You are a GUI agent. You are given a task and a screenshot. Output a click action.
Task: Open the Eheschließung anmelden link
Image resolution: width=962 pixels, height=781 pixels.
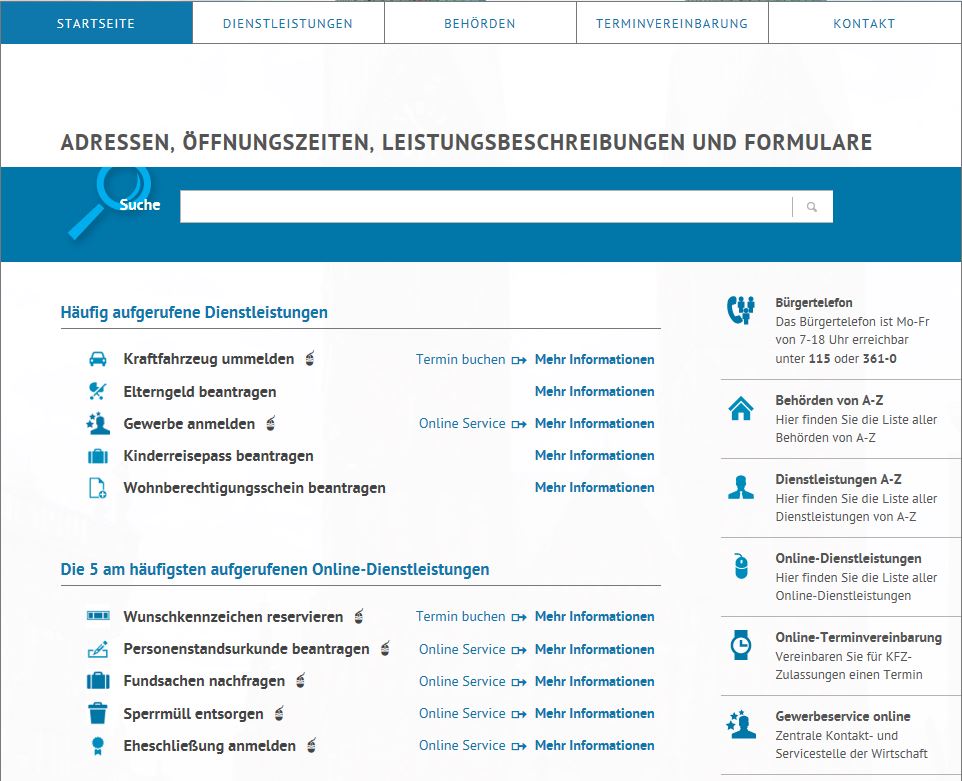tap(209, 746)
